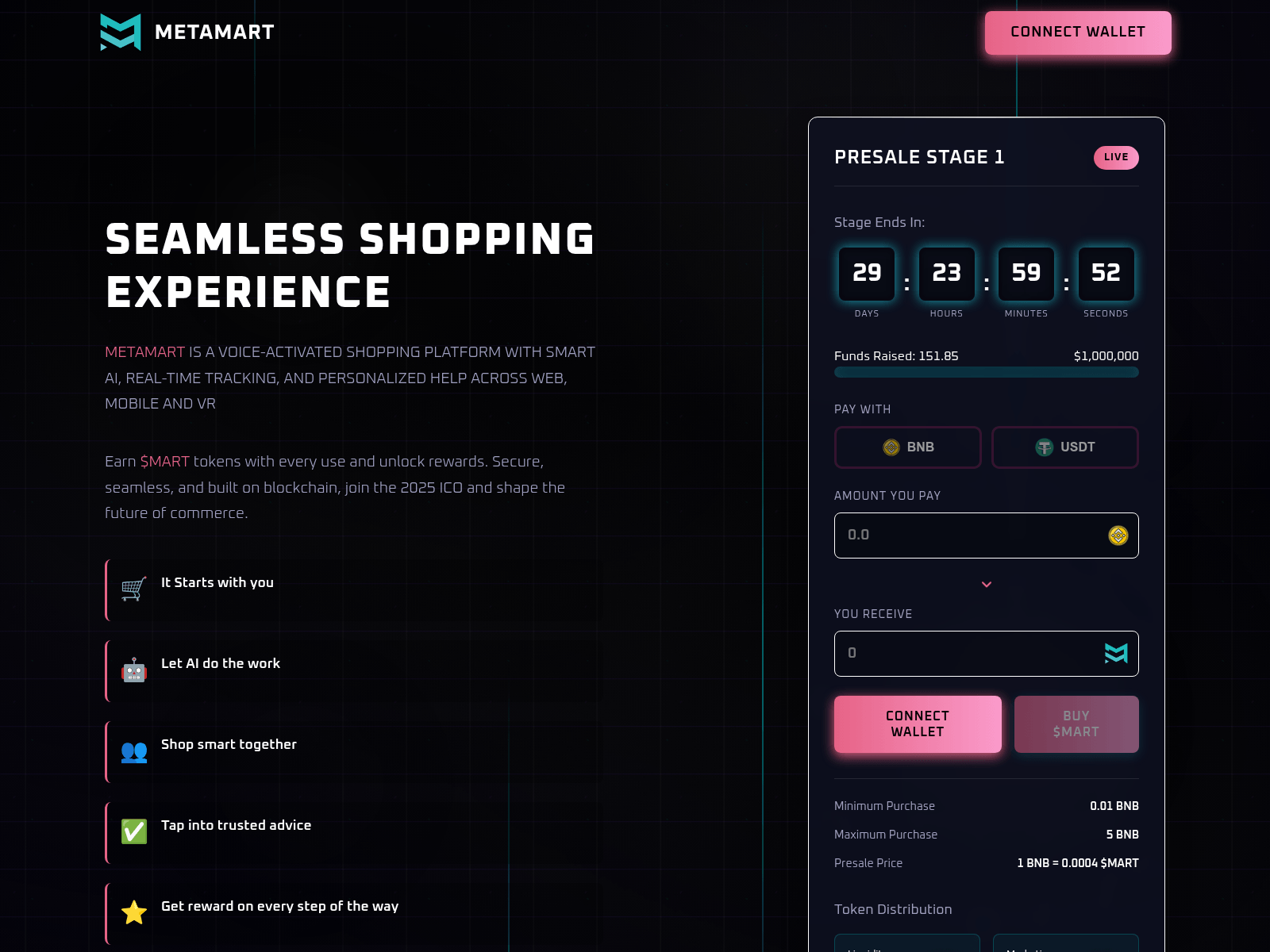Toggle the LIVE status badge
This screenshot has width=1270, height=952.
click(1116, 157)
